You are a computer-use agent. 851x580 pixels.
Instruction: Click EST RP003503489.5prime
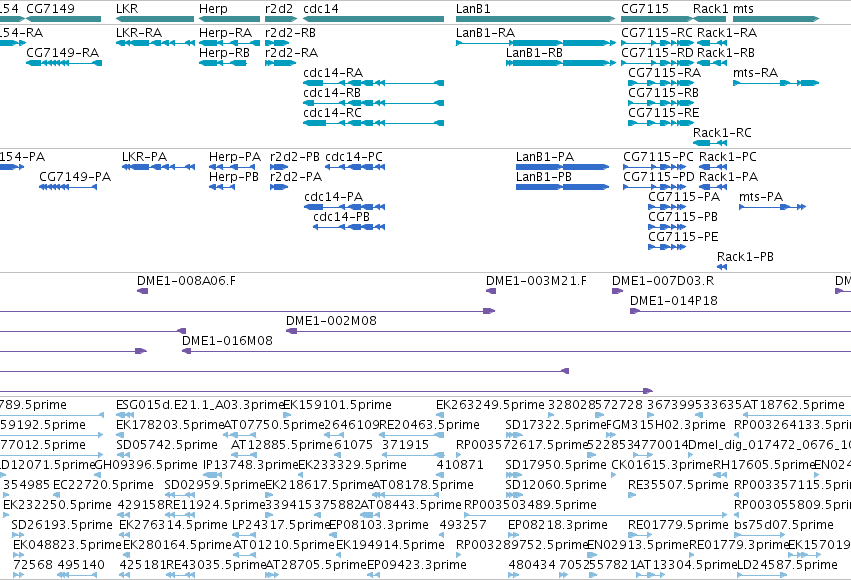click(x=595, y=515)
